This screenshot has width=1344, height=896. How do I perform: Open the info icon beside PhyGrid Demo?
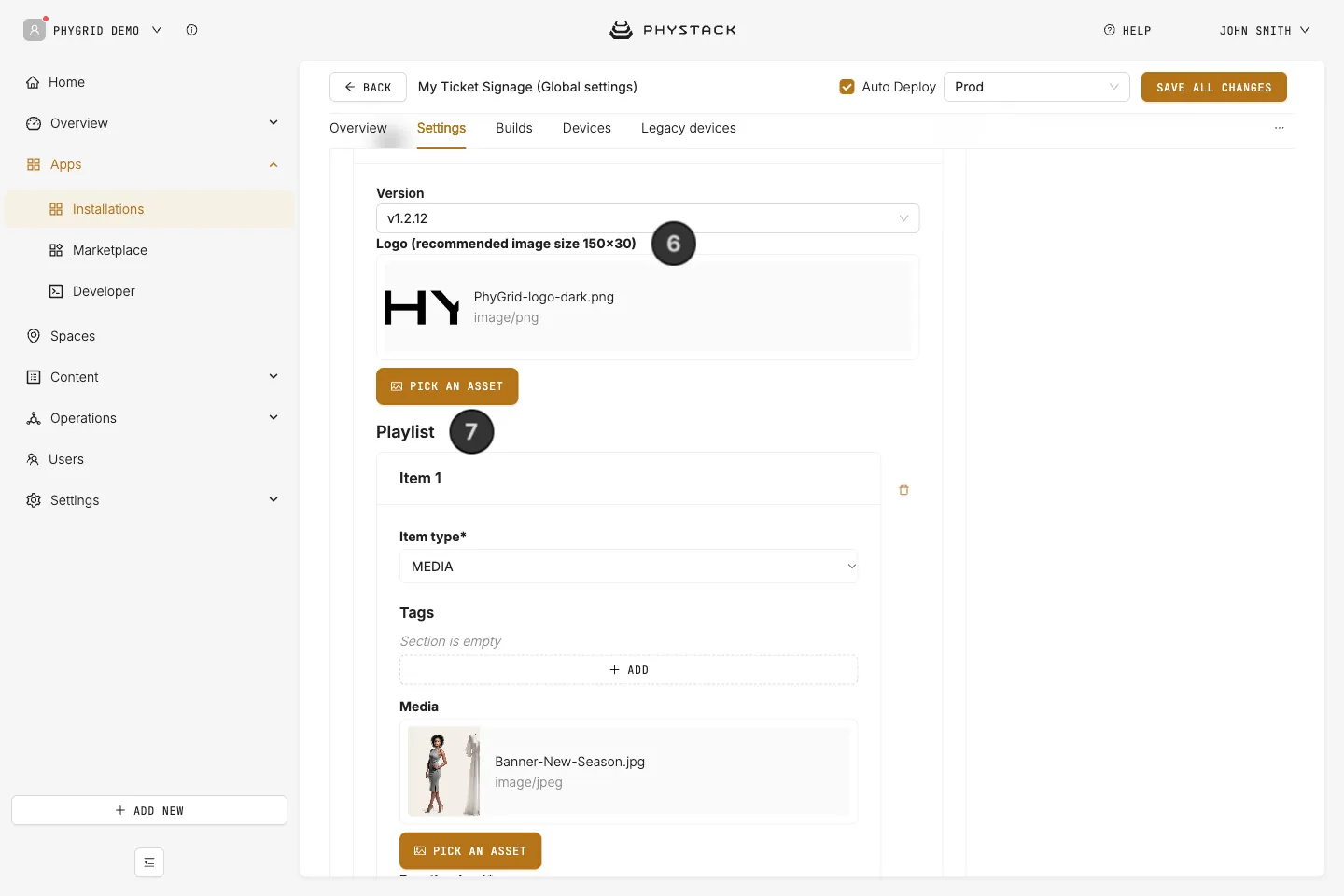pyautogui.click(x=191, y=30)
